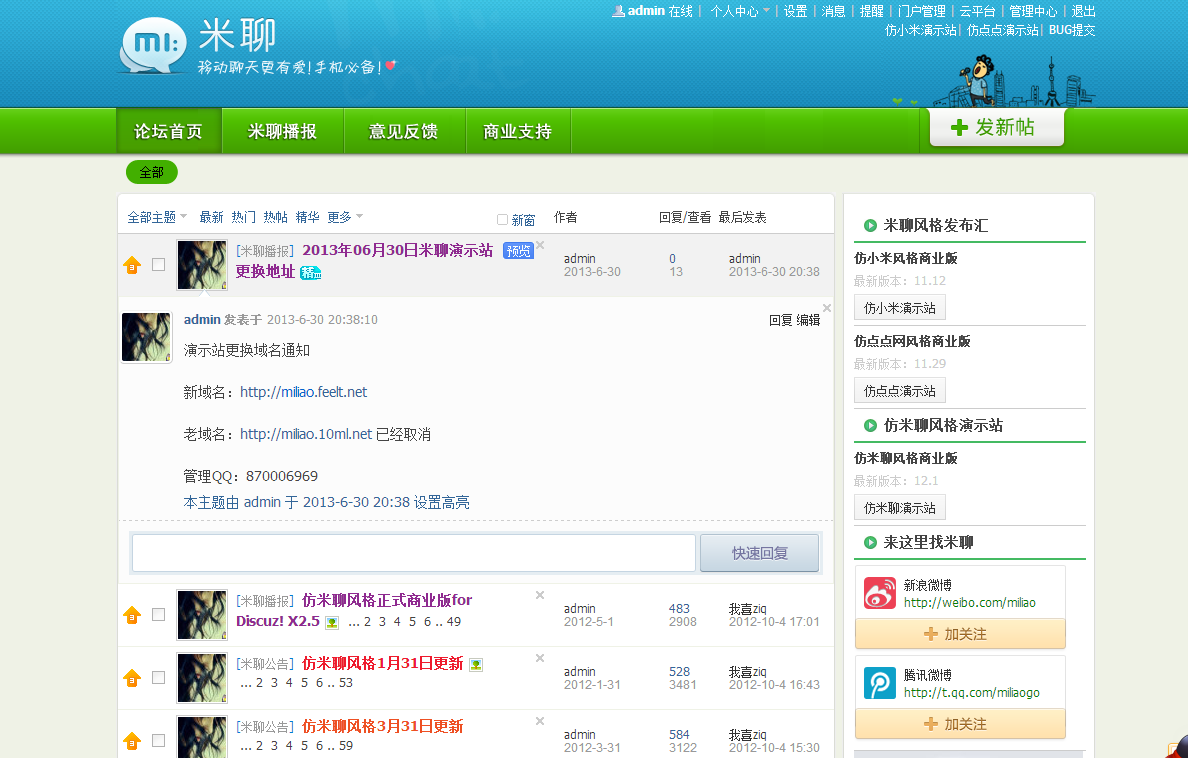Select the 全部 category pill
This screenshot has width=1188, height=758.
(x=152, y=173)
